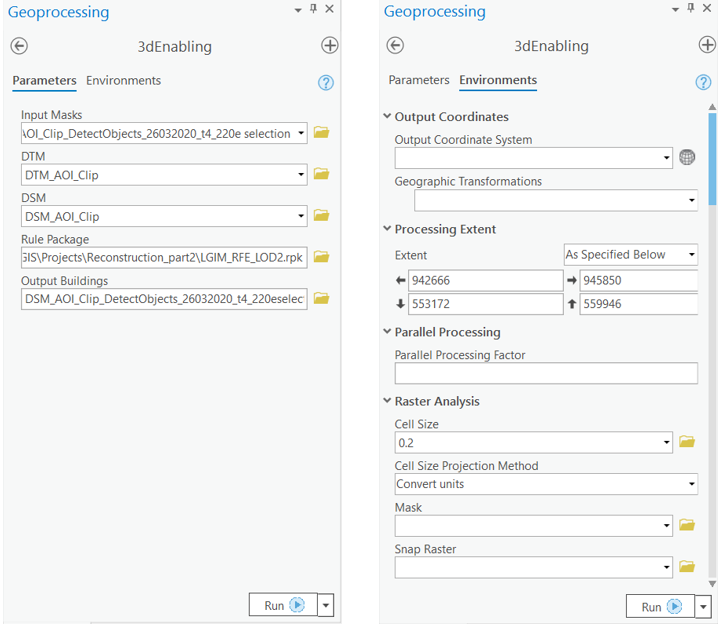Collapse the Raster Analysis section
This screenshot has height=628, width=722.
pos(387,401)
